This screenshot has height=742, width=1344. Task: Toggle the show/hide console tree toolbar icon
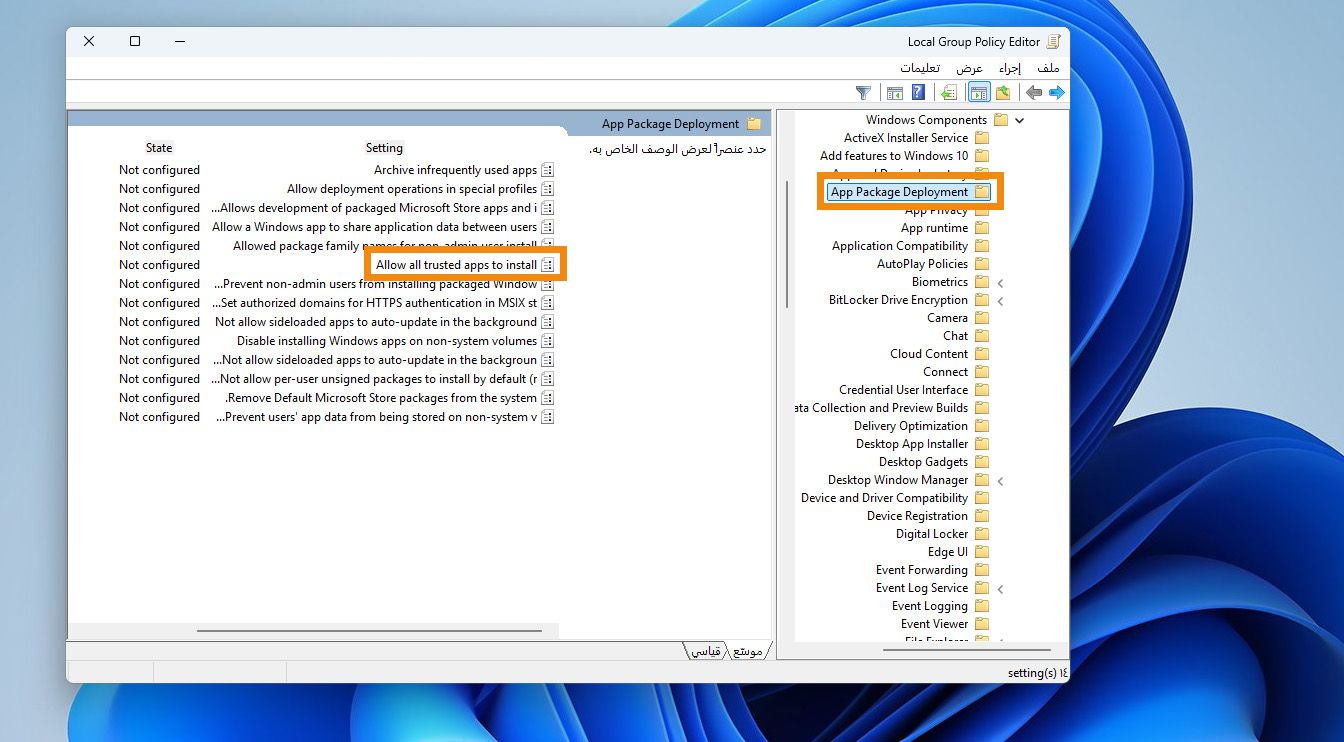(979, 93)
